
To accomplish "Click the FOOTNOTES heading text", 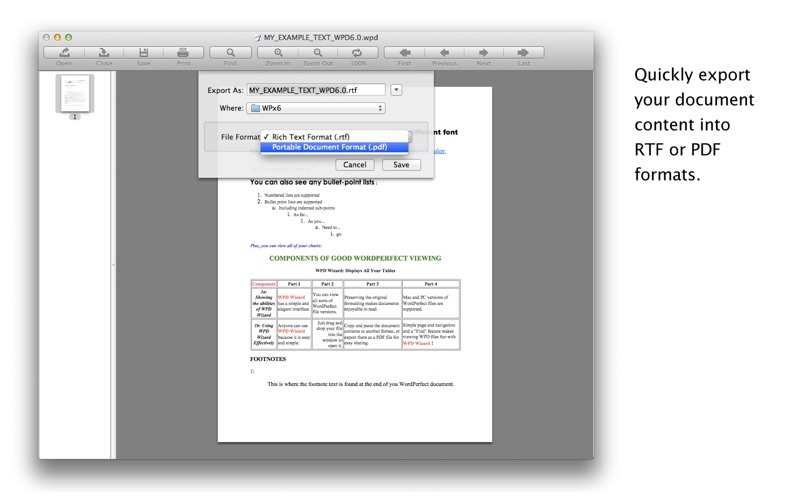I will pos(268,359).
